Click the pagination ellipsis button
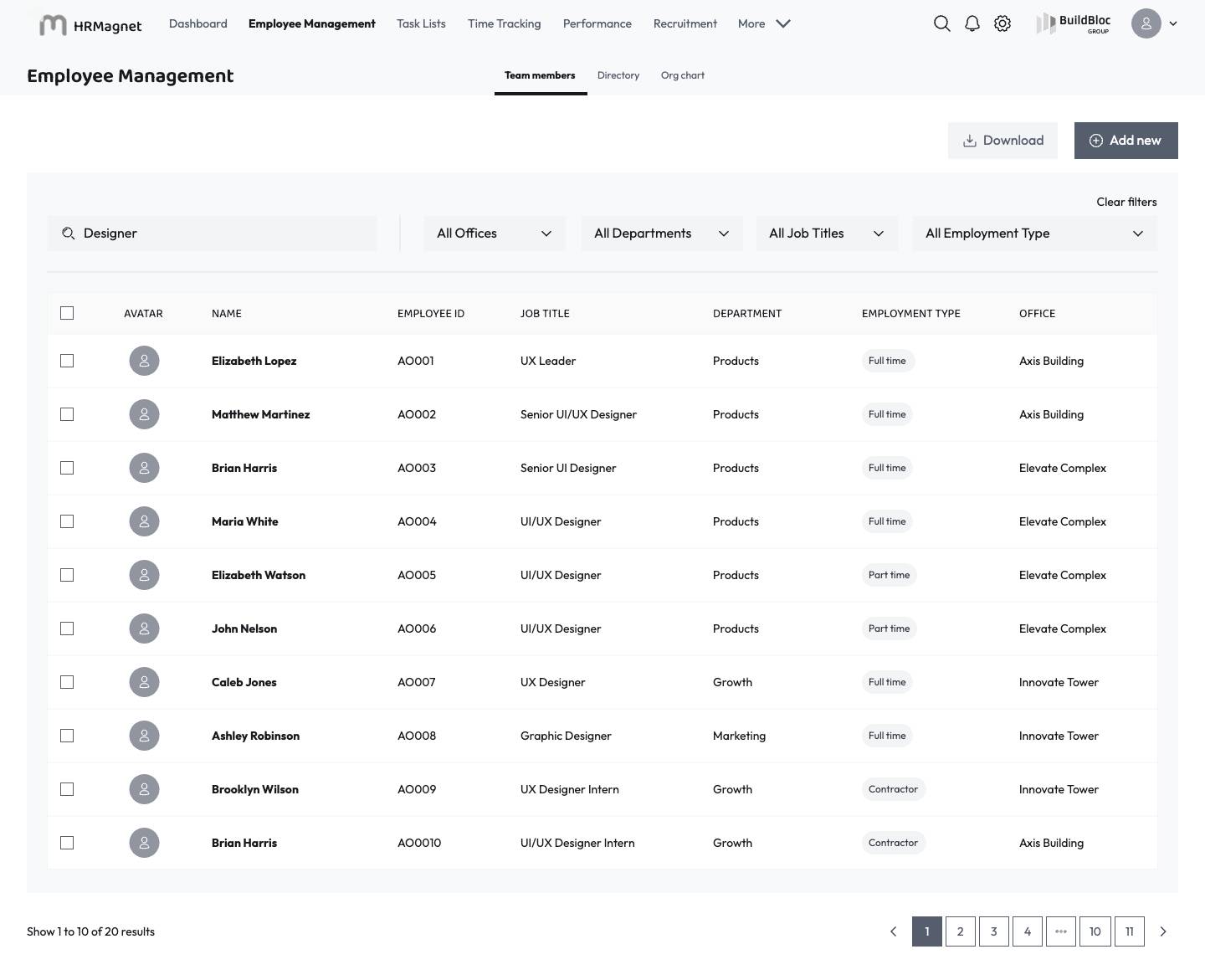1205x980 pixels. click(1061, 931)
